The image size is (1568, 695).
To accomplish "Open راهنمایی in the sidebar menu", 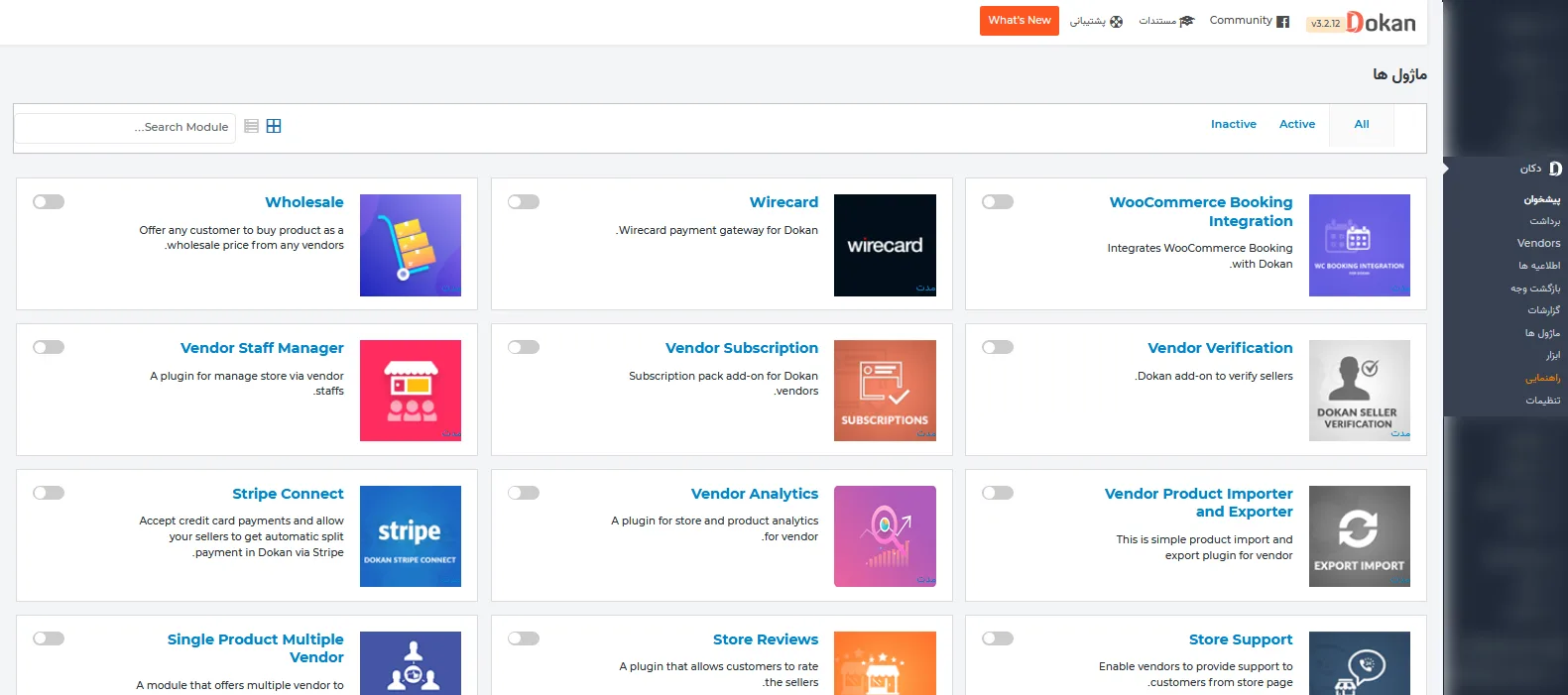I will [x=1543, y=378].
